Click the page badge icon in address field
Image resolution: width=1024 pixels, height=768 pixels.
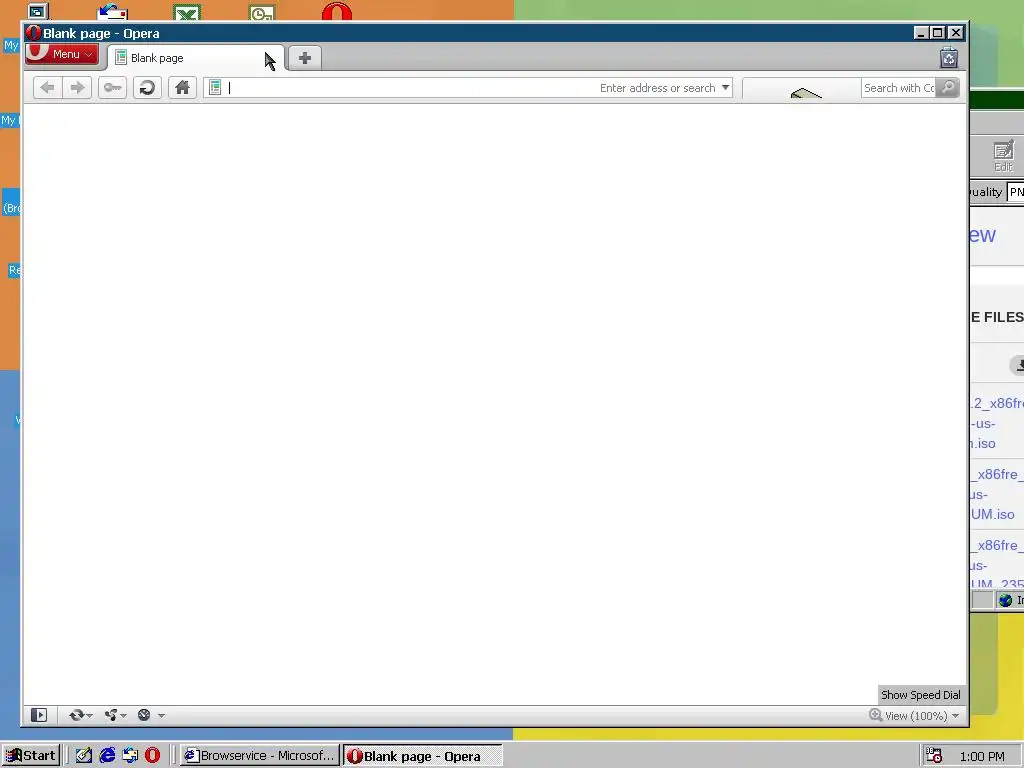[x=215, y=88]
